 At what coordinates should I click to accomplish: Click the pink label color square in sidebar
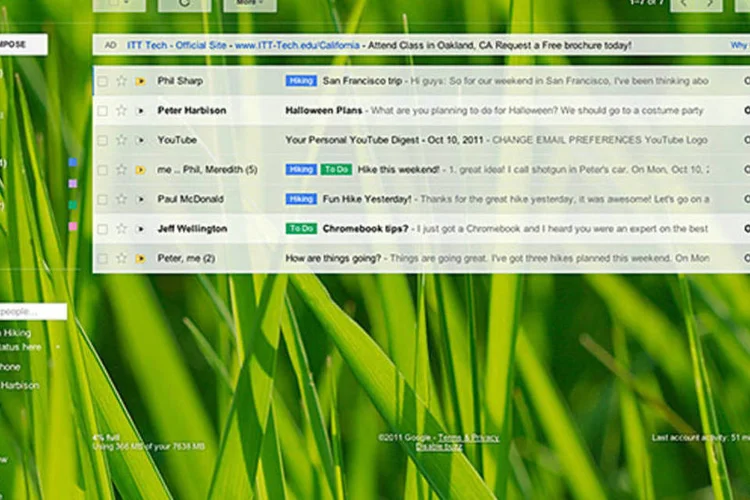[x=73, y=226]
